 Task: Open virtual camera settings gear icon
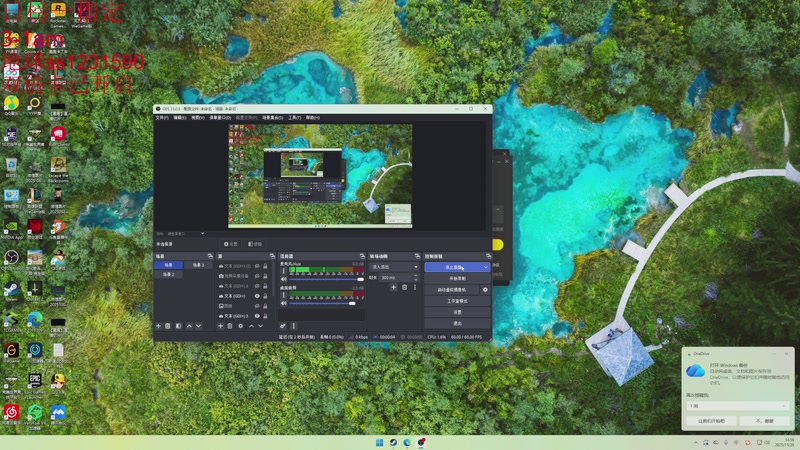485,290
